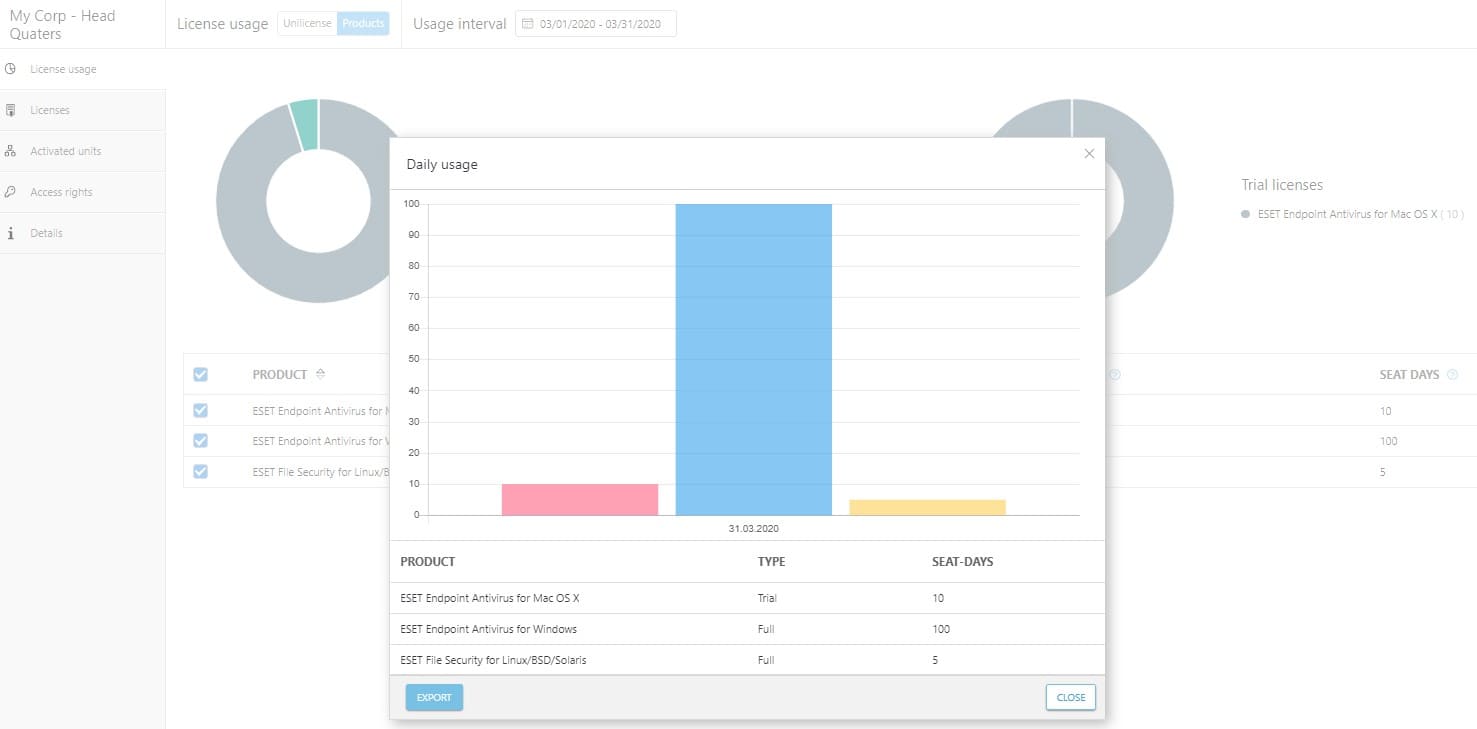Screen dimensions: 1477x729
Task: Click the CLOSE button in dialog
Action: pyautogui.click(x=1071, y=698)
